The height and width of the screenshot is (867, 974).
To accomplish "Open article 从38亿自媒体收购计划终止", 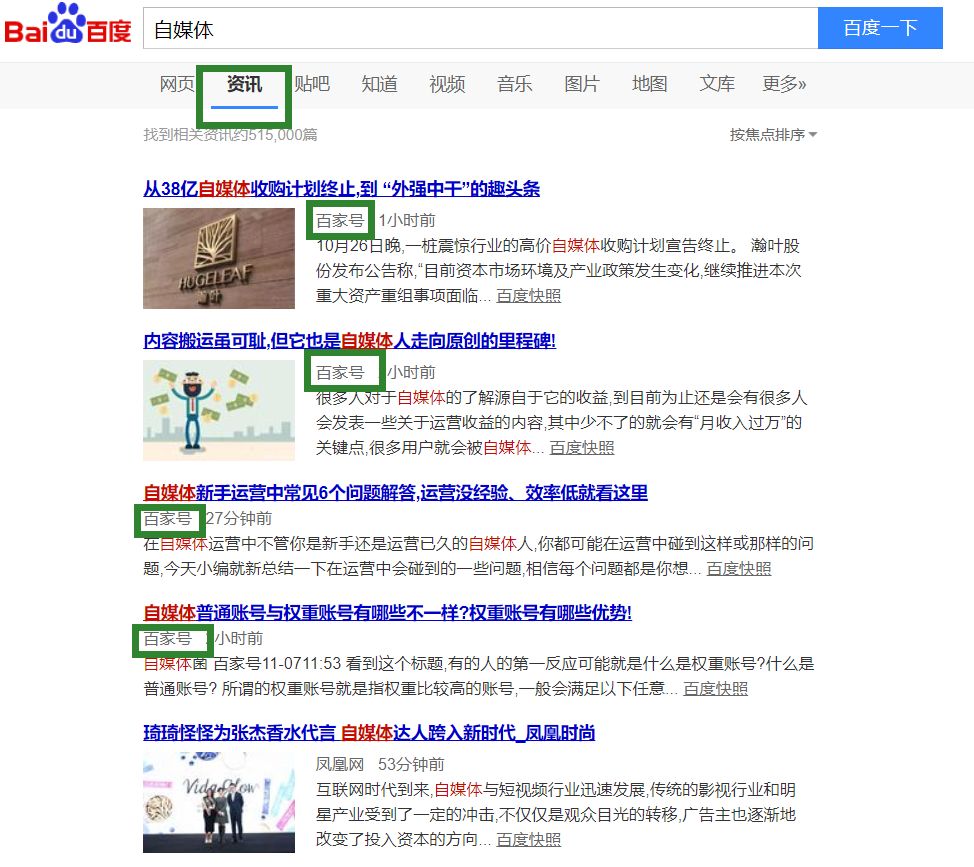I will [342, 188].
